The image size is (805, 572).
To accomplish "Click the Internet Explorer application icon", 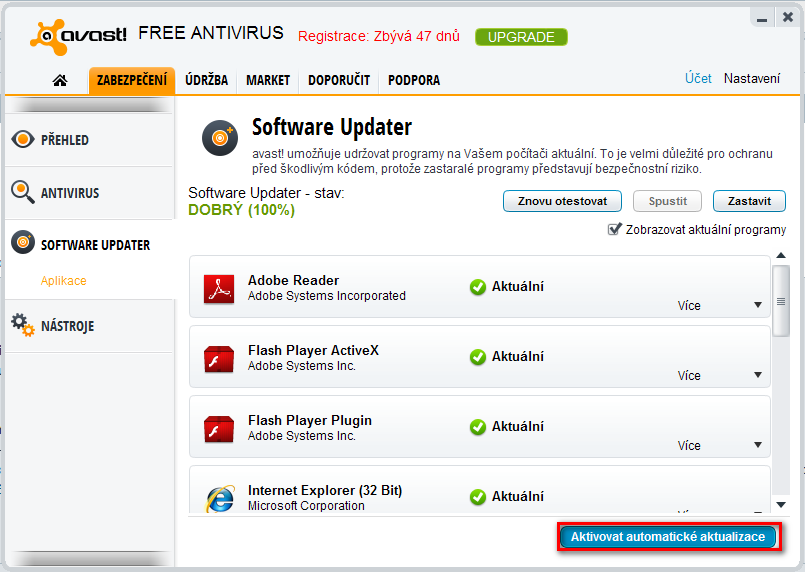I will point(218,498).
